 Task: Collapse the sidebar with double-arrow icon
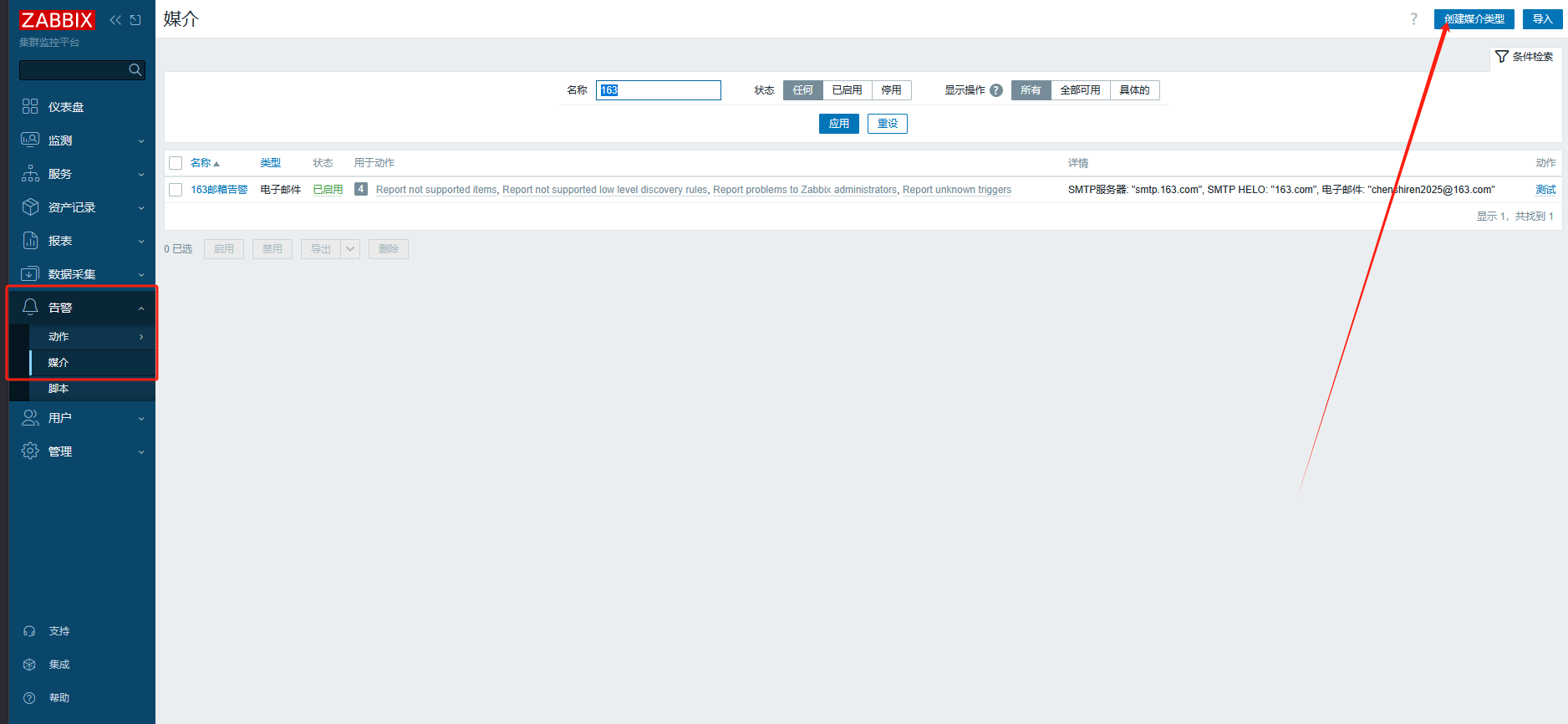tap(115, 20)
